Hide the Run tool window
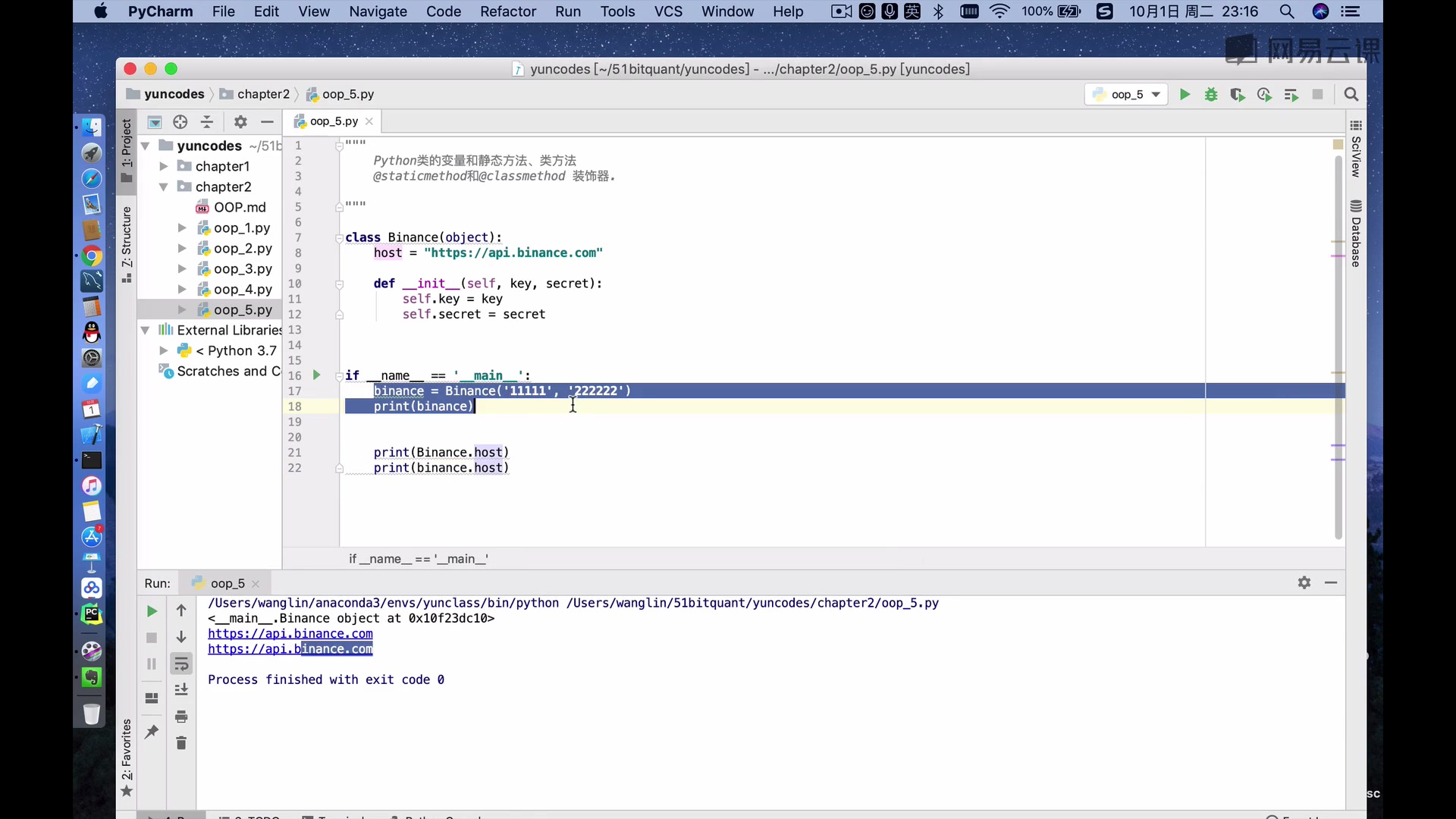Viewport: 1456px width, 819px height. click(1331, 583)
